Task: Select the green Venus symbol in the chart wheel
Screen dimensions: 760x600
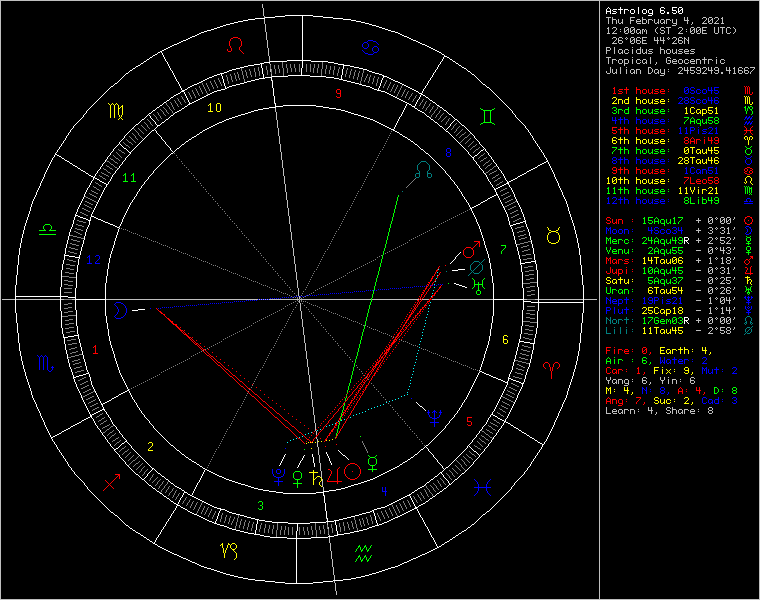Action: [x=298, y=479]
